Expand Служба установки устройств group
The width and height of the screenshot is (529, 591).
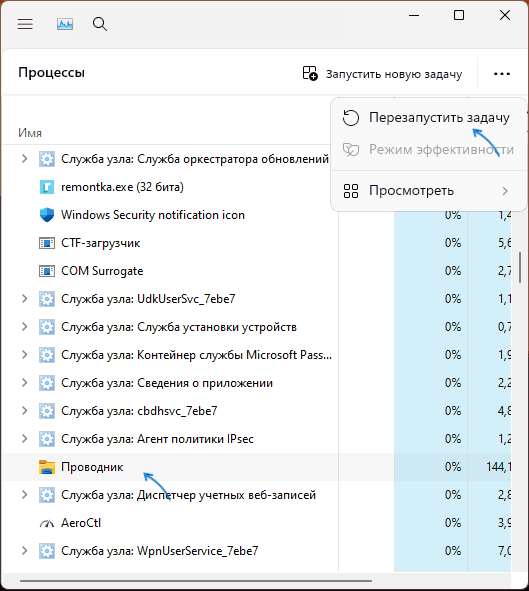click(x=24, y=327)
